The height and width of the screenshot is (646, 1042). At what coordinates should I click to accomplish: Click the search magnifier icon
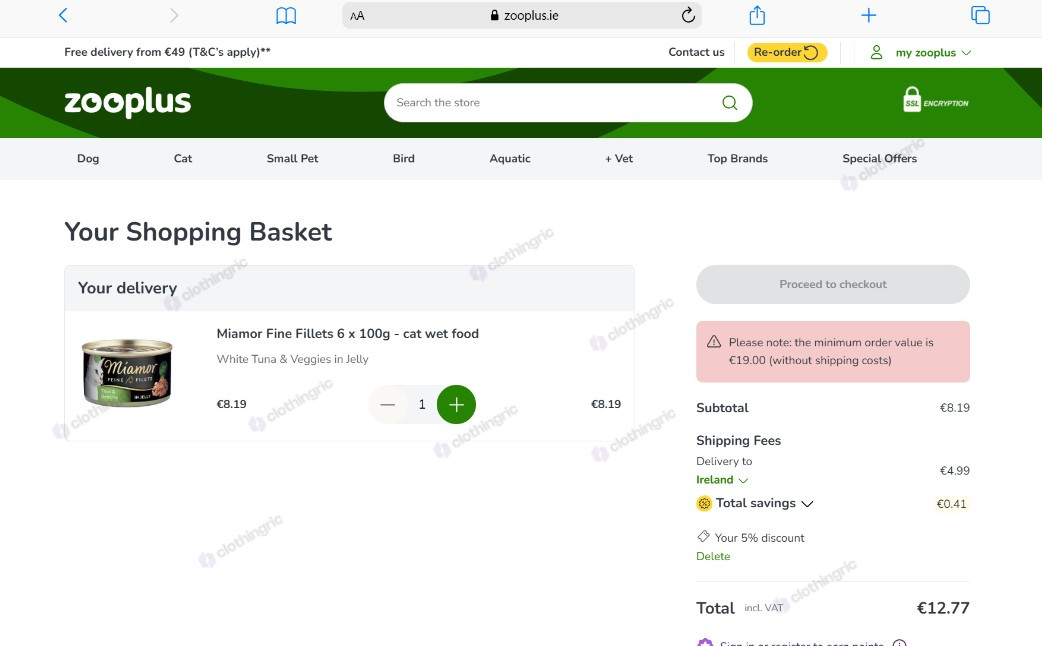tap(730, 102)
